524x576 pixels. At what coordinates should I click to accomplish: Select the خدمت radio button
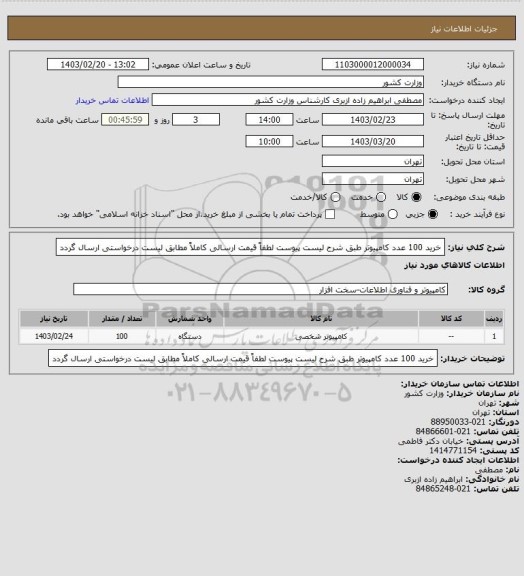pos(381,197)
